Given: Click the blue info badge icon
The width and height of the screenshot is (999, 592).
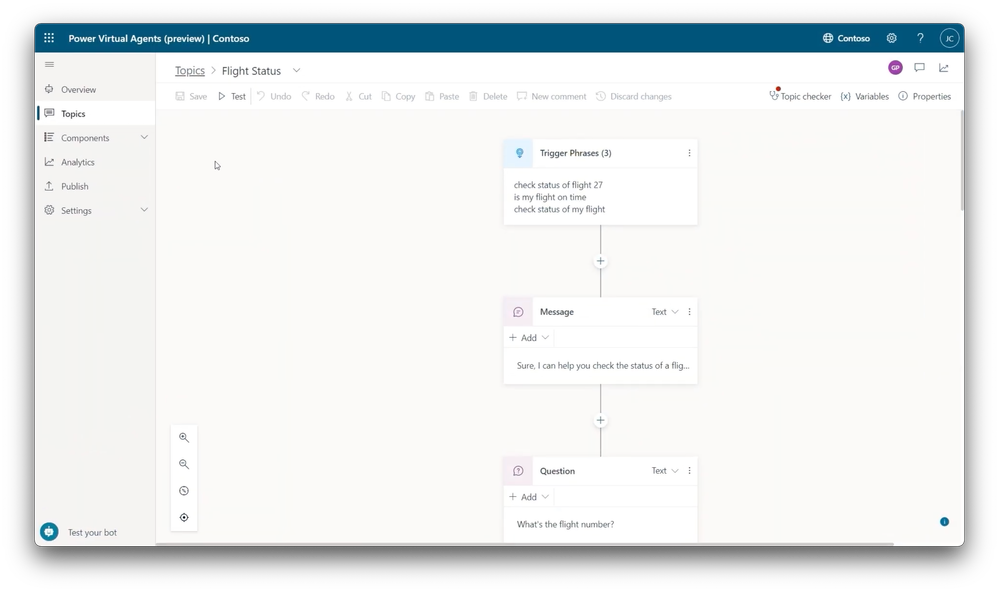Looking at the screenshot, I should coord(944,522).
